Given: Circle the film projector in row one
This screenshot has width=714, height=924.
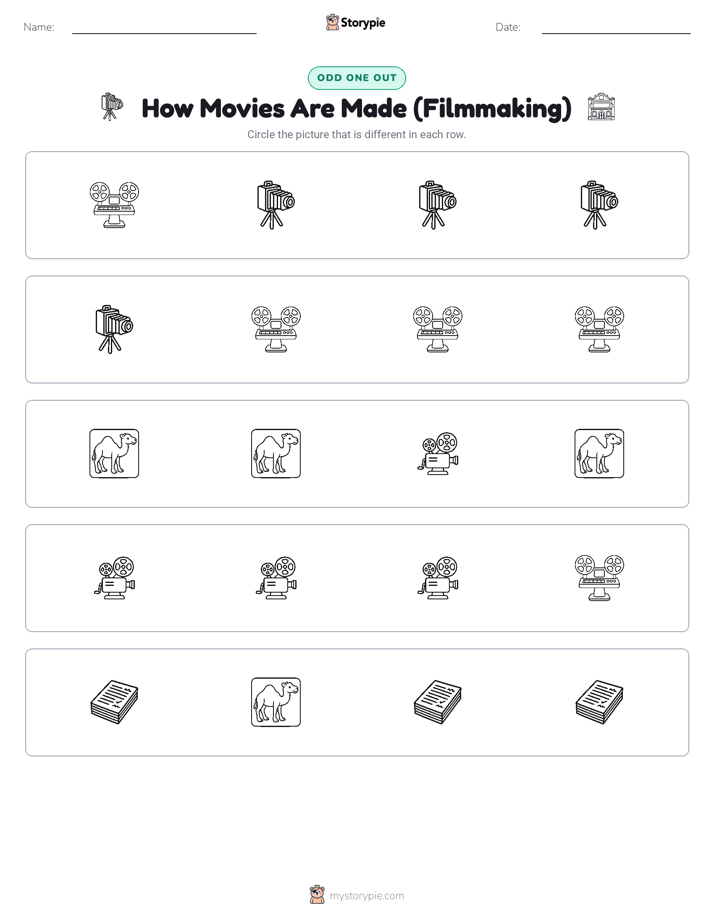Looking at the screenshot, I should [x=114, y=204].
